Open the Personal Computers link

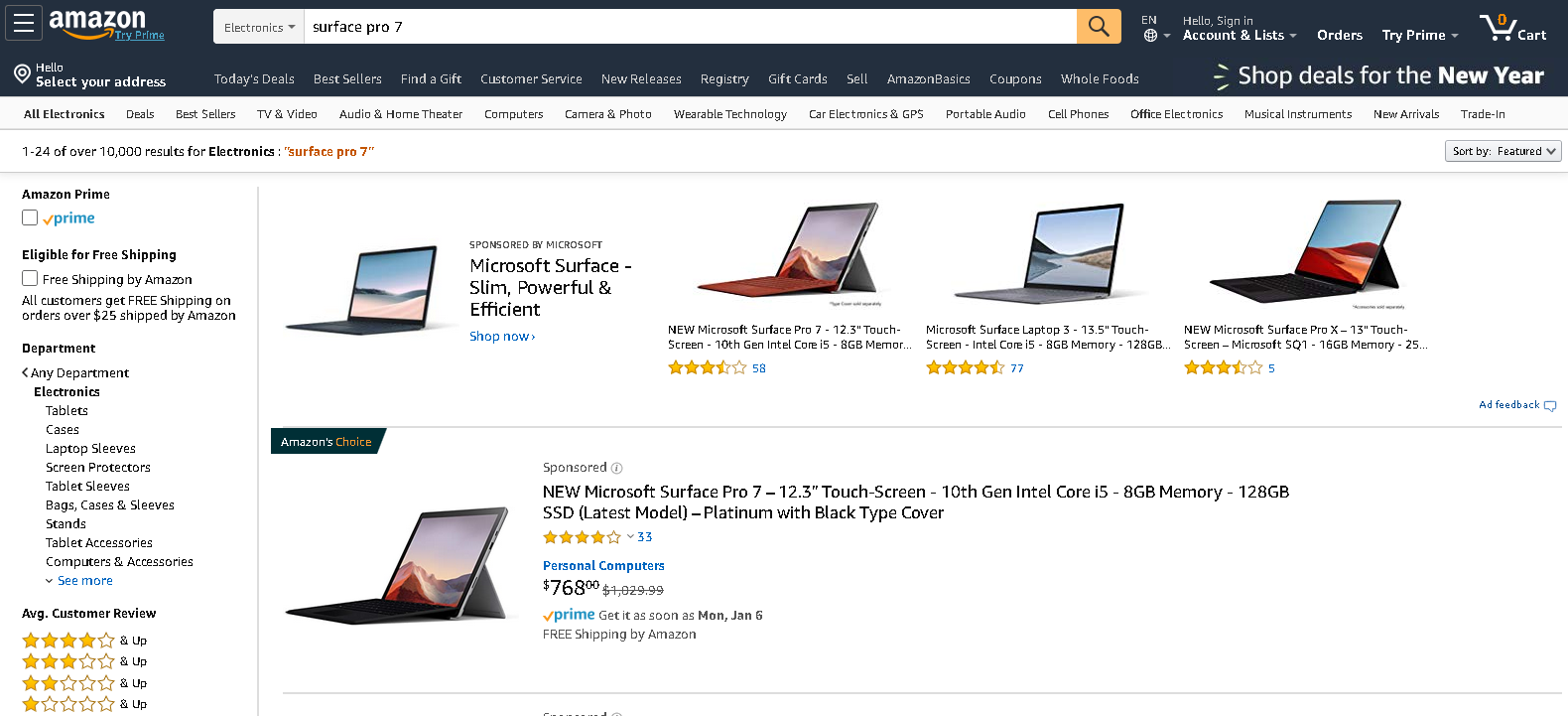pos(603,566)
